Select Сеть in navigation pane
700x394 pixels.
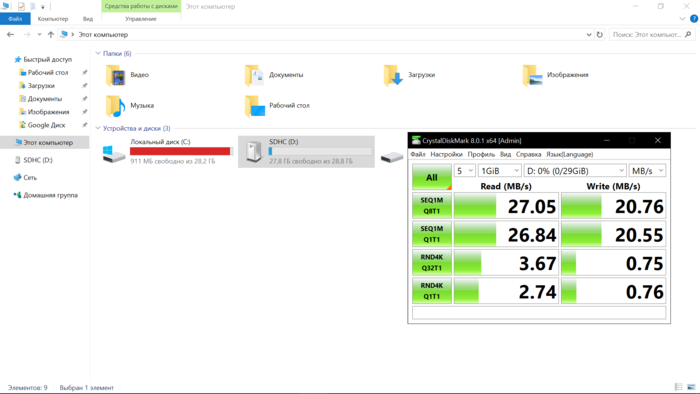[x=30, y=178]
